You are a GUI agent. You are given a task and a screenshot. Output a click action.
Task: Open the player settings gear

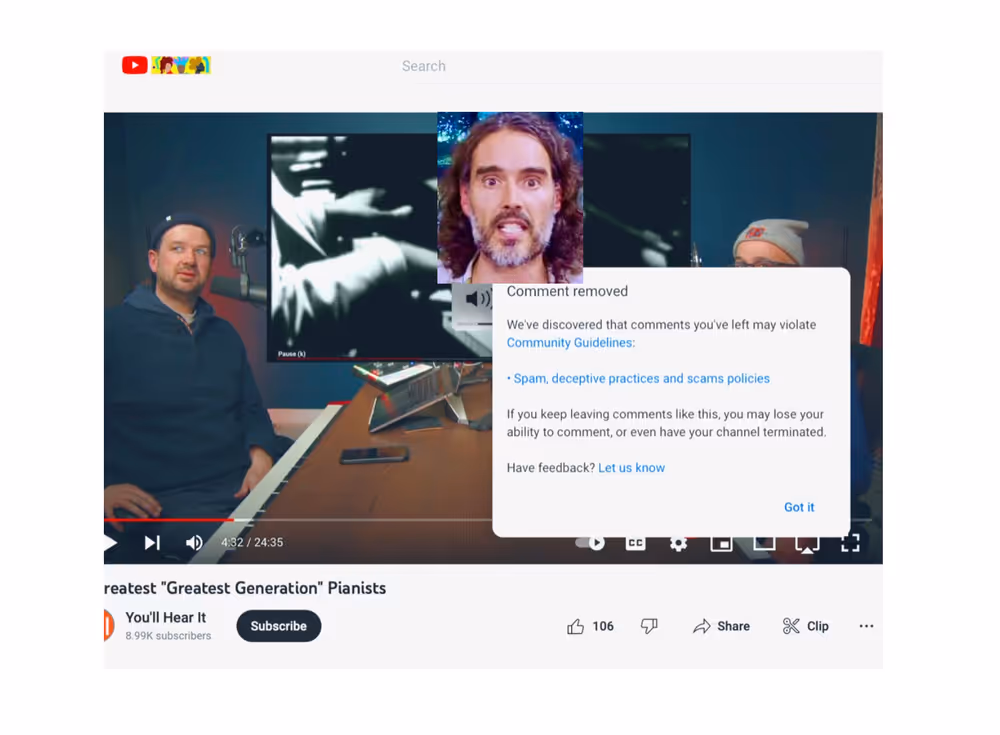tap(678, 543)
